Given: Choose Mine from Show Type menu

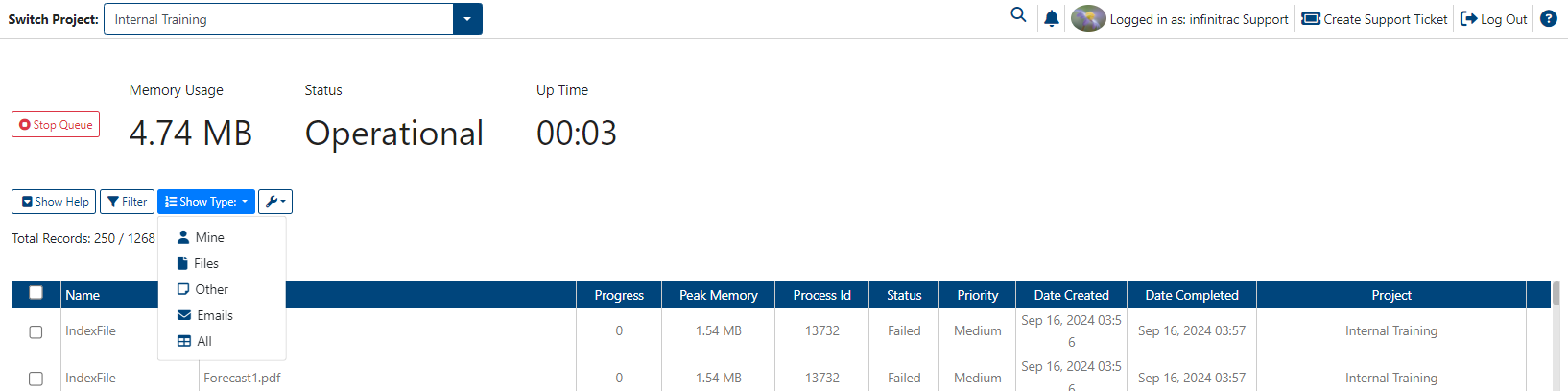Looking at the screenshot, I should 201,237.
